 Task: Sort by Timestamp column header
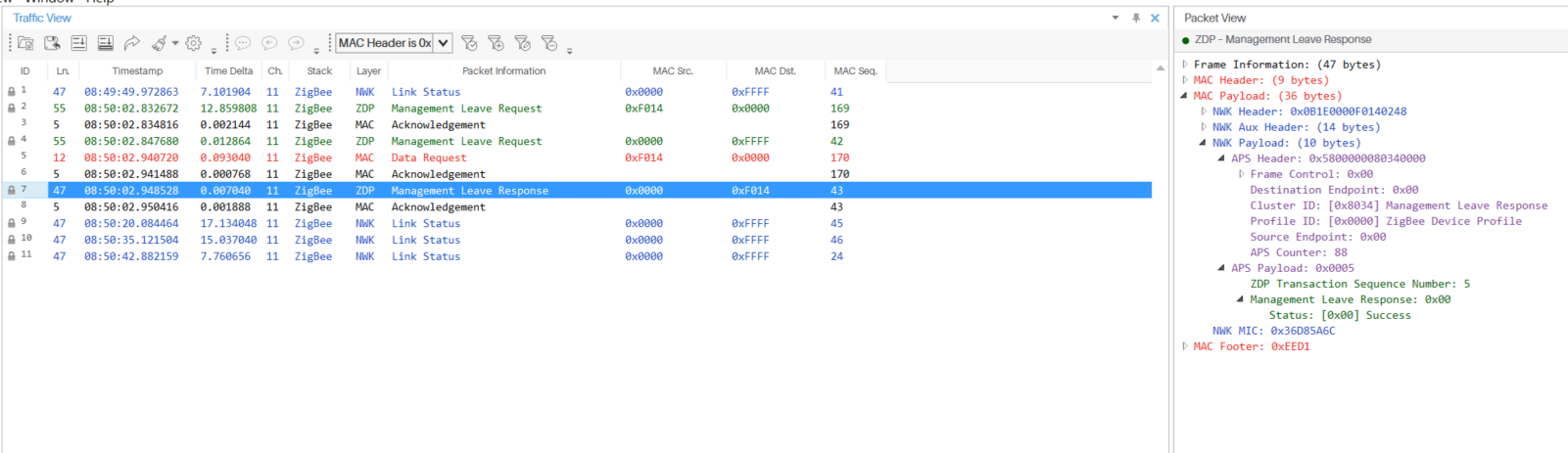[x=137, y=70]
